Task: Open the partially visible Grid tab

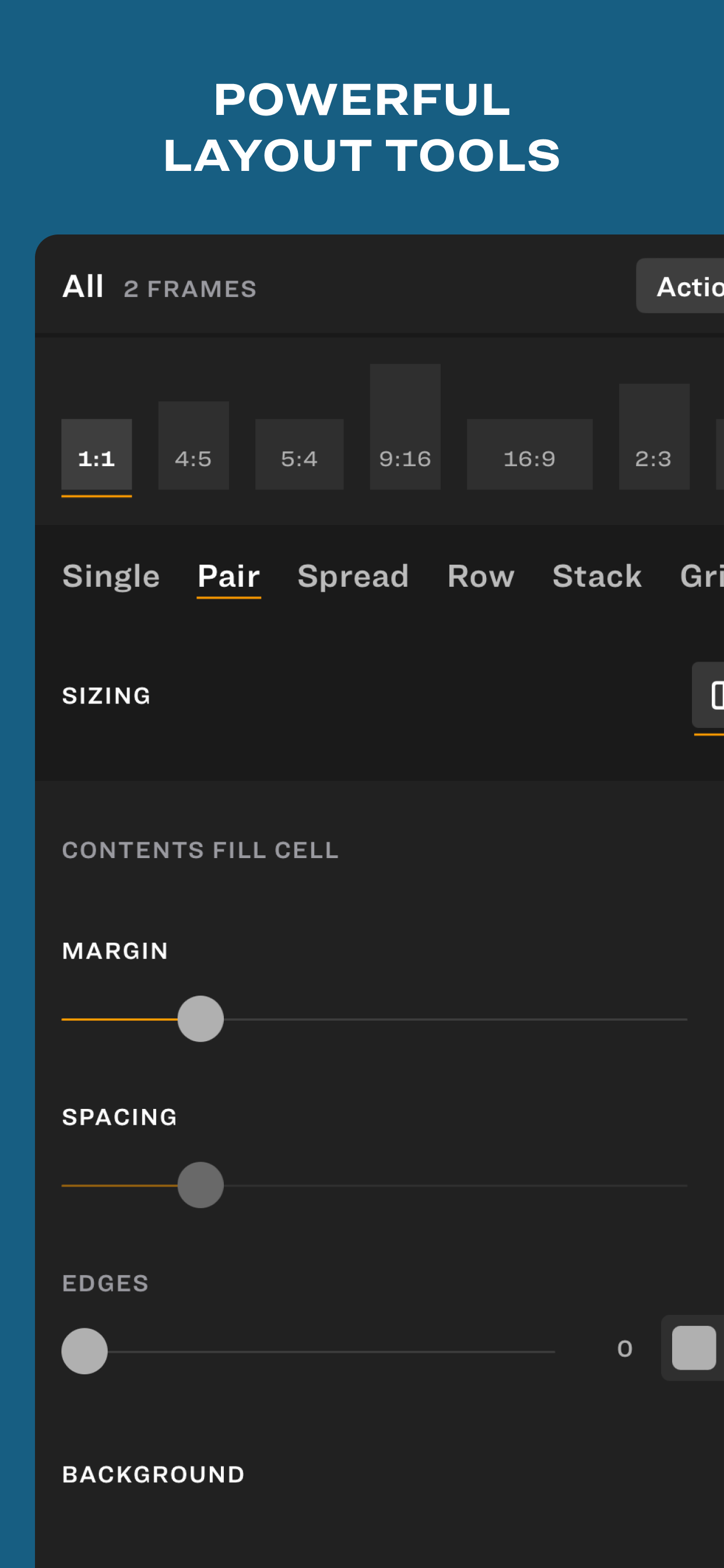Action: point(701,576)
